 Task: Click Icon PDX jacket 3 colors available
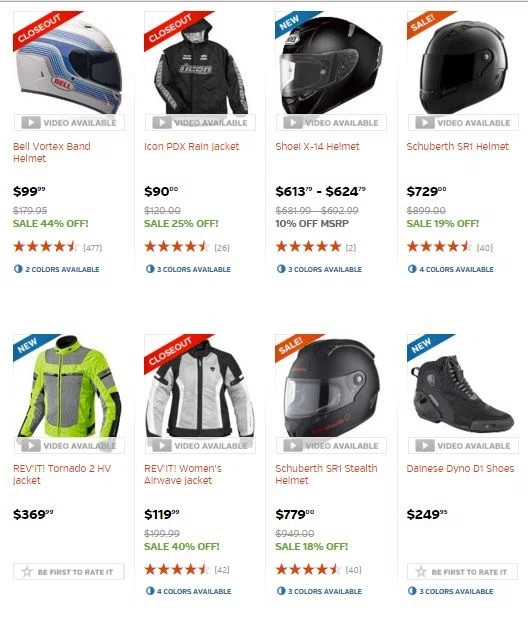188,269
